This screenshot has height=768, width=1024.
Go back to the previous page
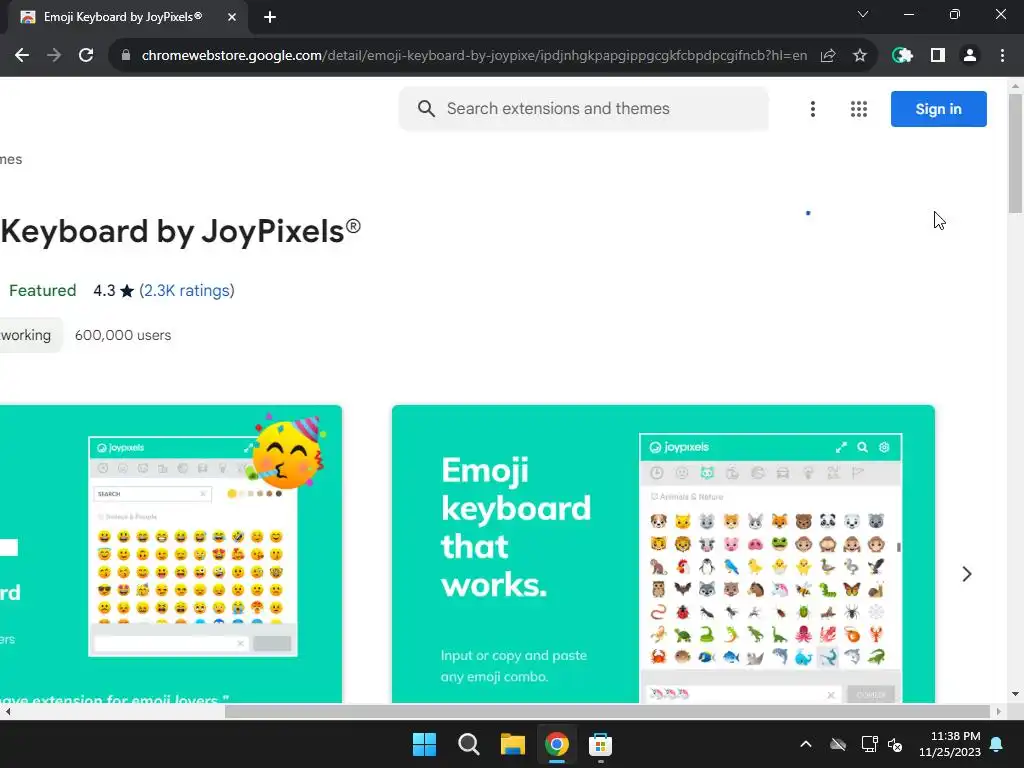(x=22, y=56)
